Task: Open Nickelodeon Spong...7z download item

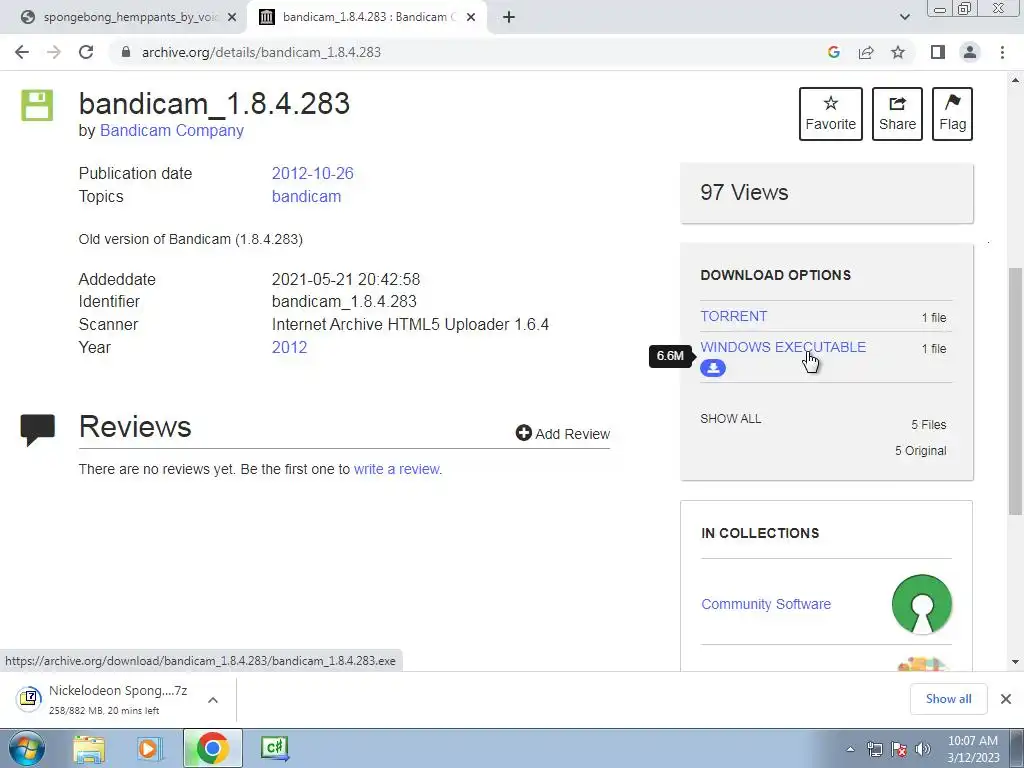Action: (x=104, y=699)
